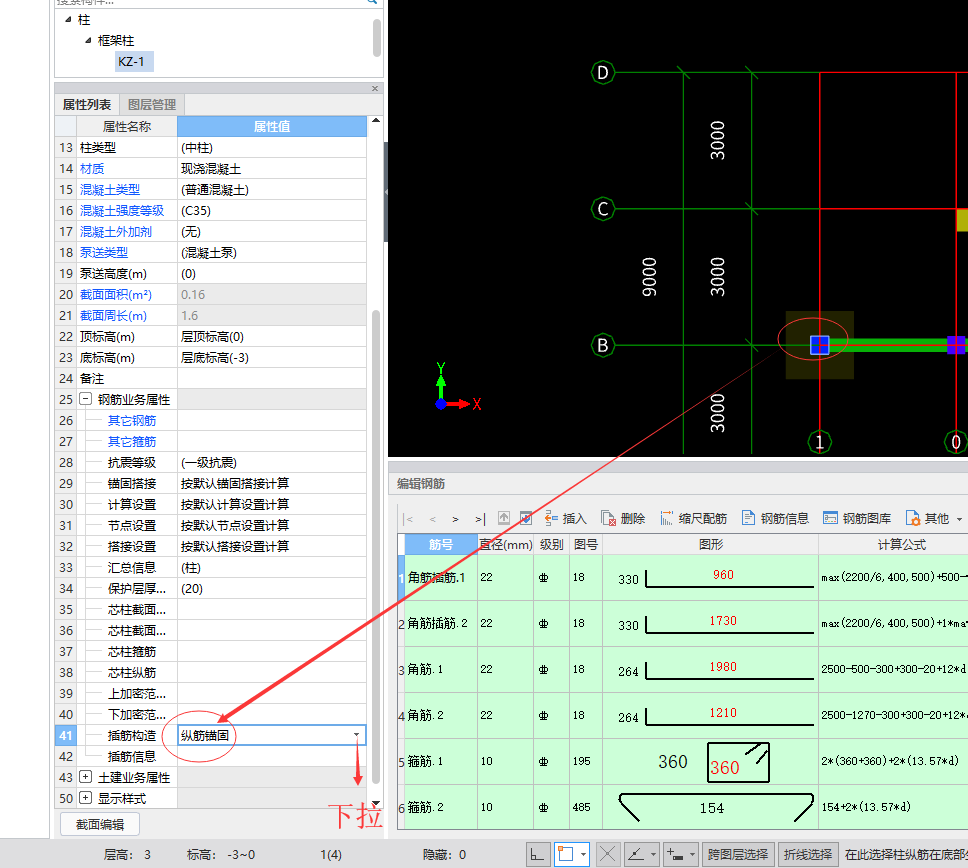Viewport: 968px width, 868px height.
Task: Go to first rebar row navigation arrow
Action: point(409,519)
